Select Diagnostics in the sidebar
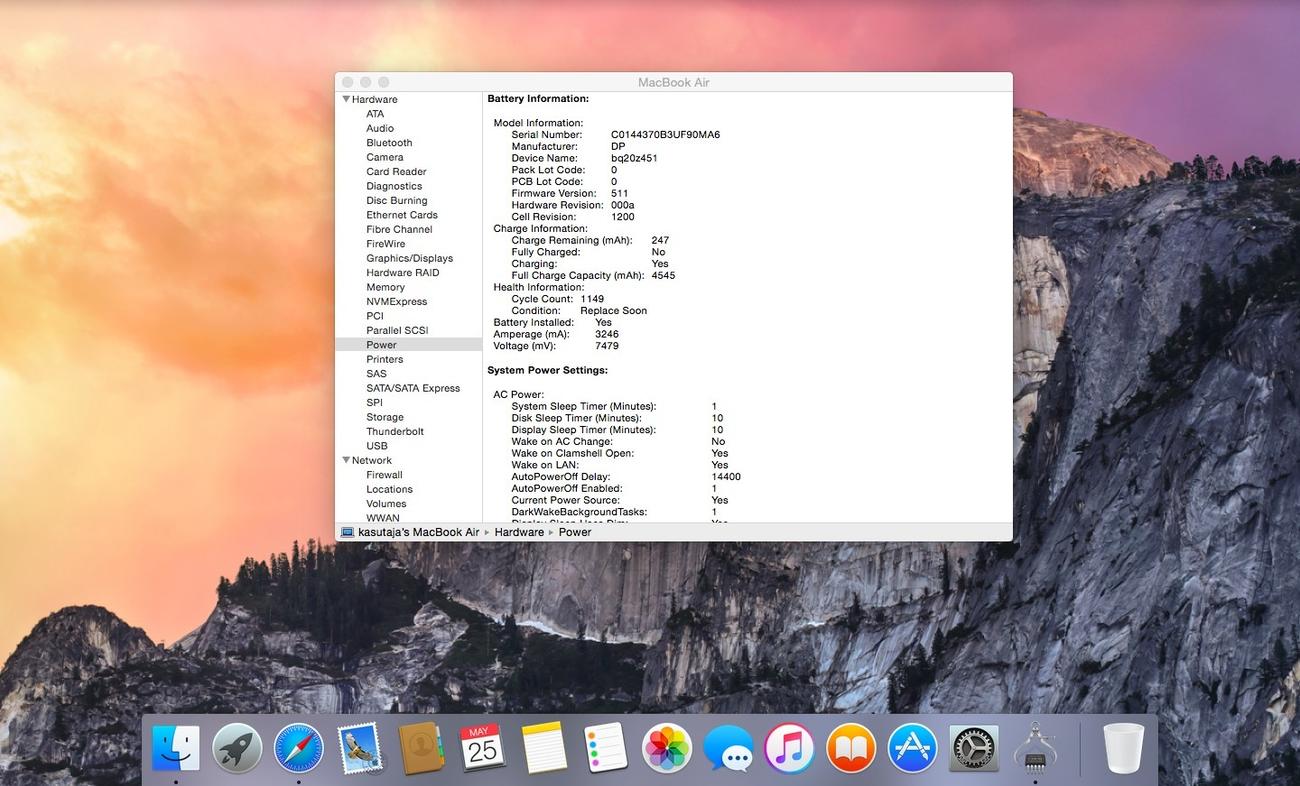This screenshot has width=1300, height=786. [394, 186]
